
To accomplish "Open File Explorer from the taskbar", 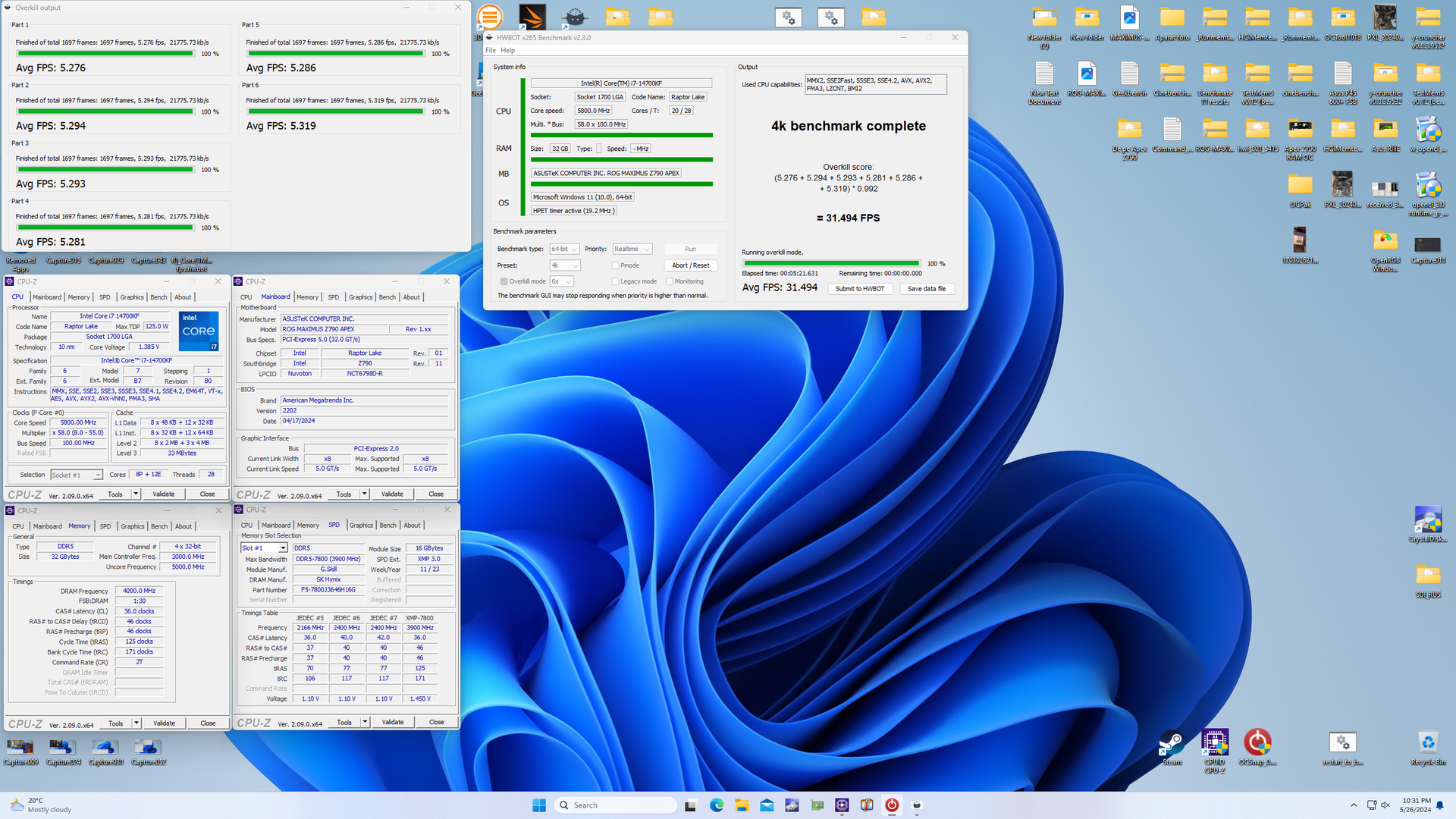I will click(x=741, y=805).
